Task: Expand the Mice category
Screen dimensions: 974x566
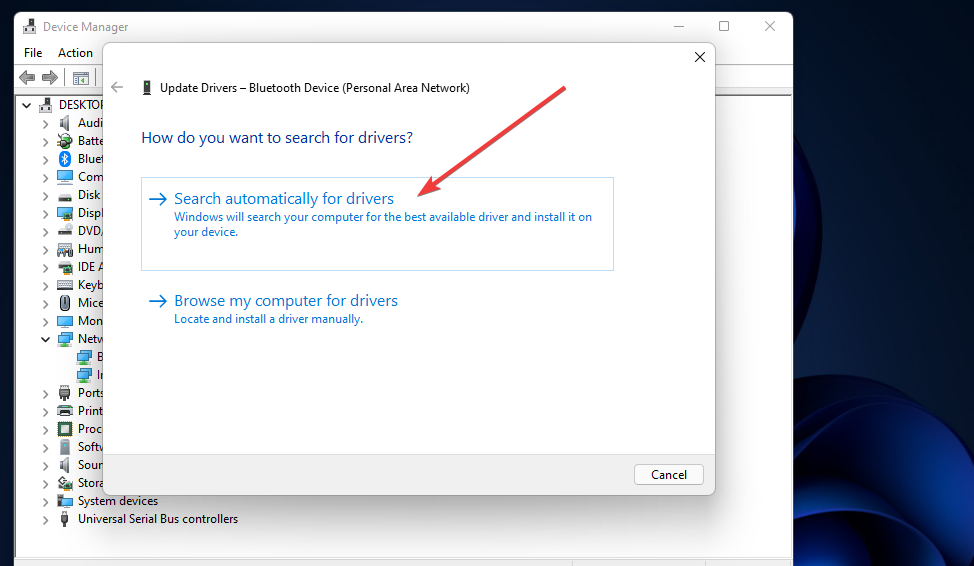Action: (45, 304)
